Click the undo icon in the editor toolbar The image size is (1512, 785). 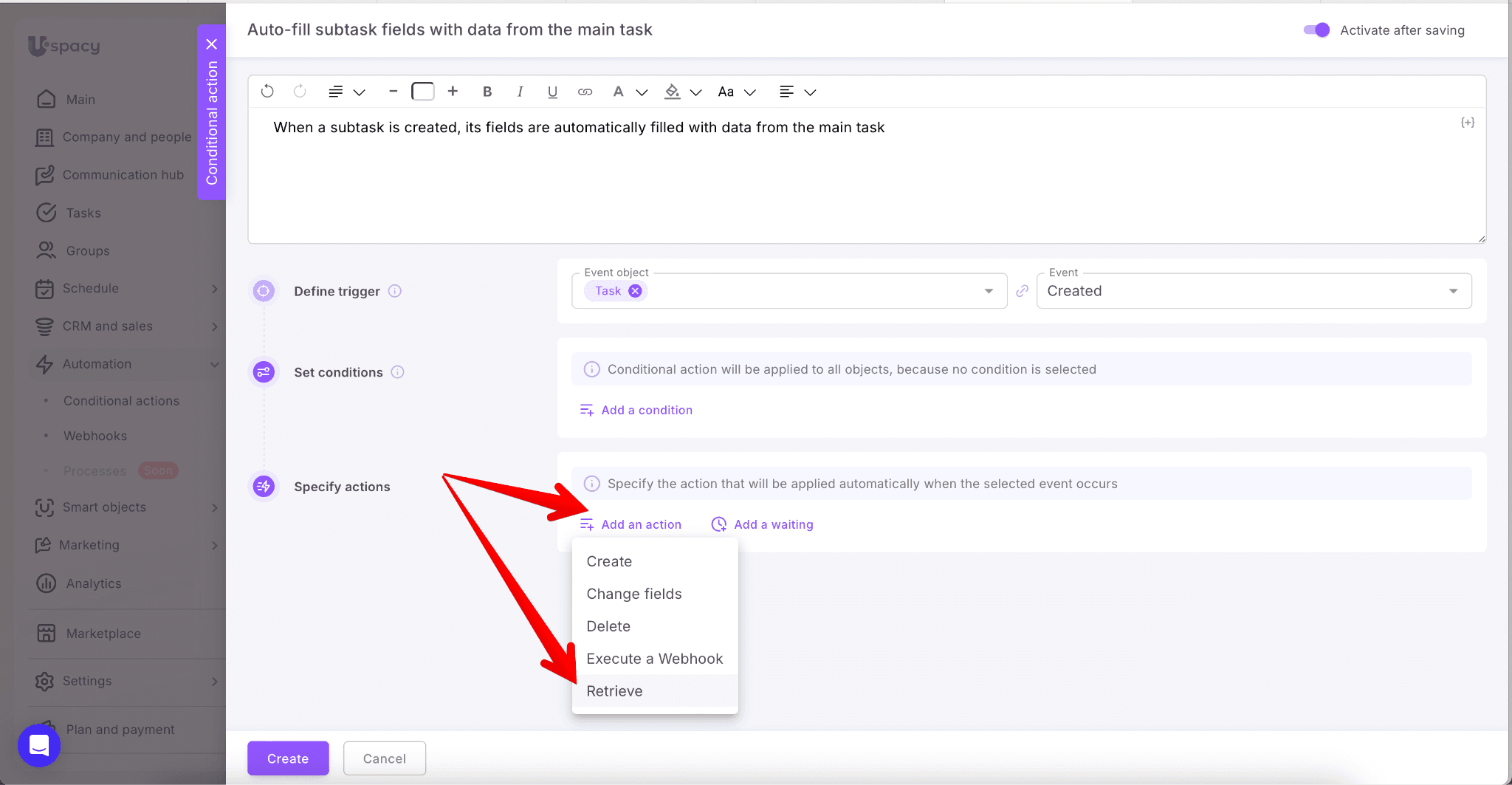(267, 92)
